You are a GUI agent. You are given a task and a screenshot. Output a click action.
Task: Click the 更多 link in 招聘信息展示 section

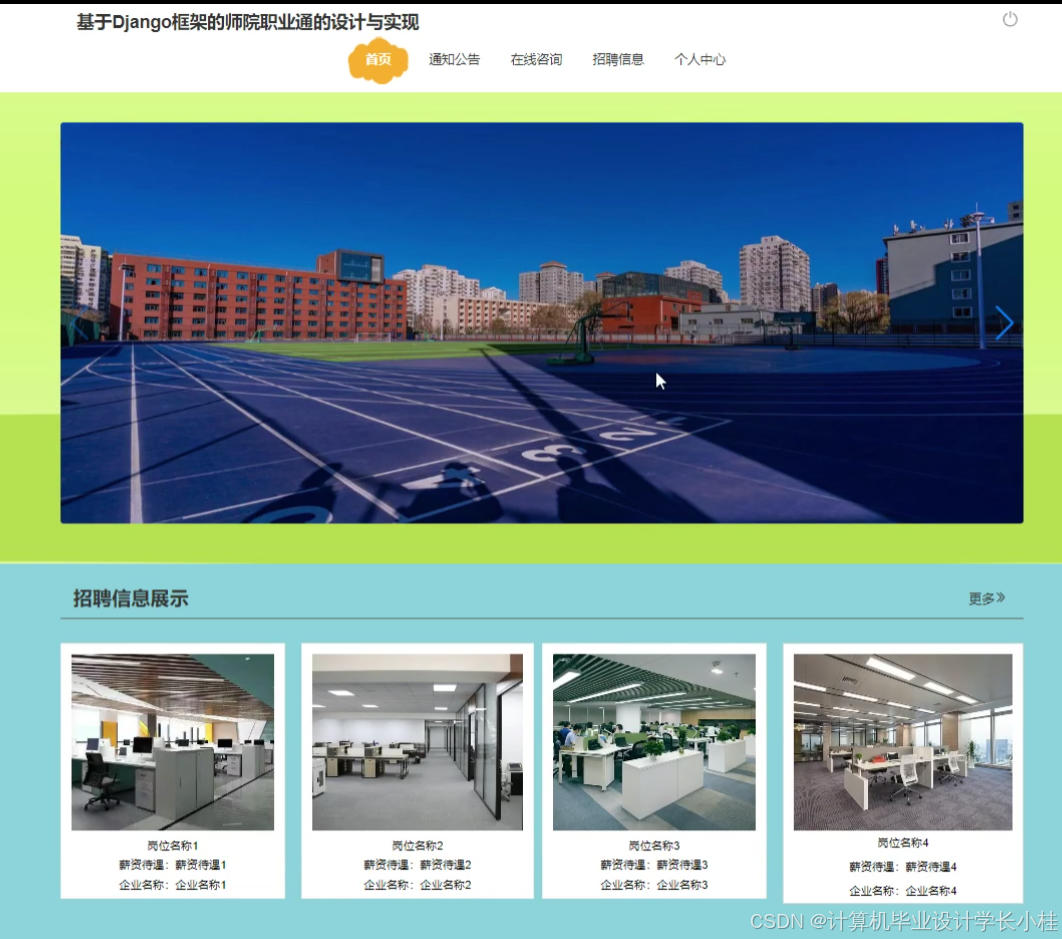point(980,595)
